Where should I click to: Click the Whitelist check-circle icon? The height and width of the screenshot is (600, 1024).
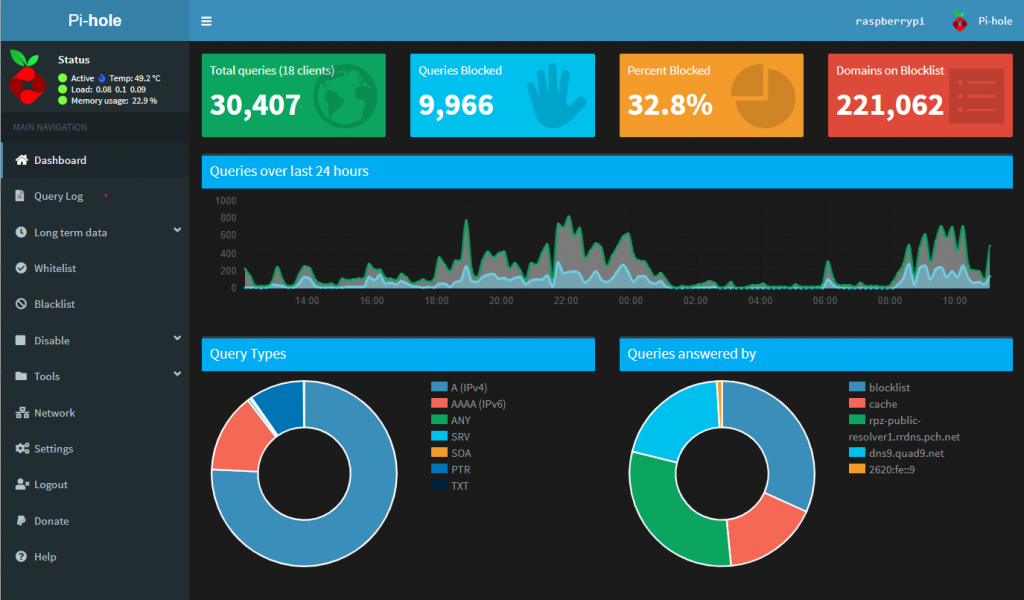tap(21, 268)
